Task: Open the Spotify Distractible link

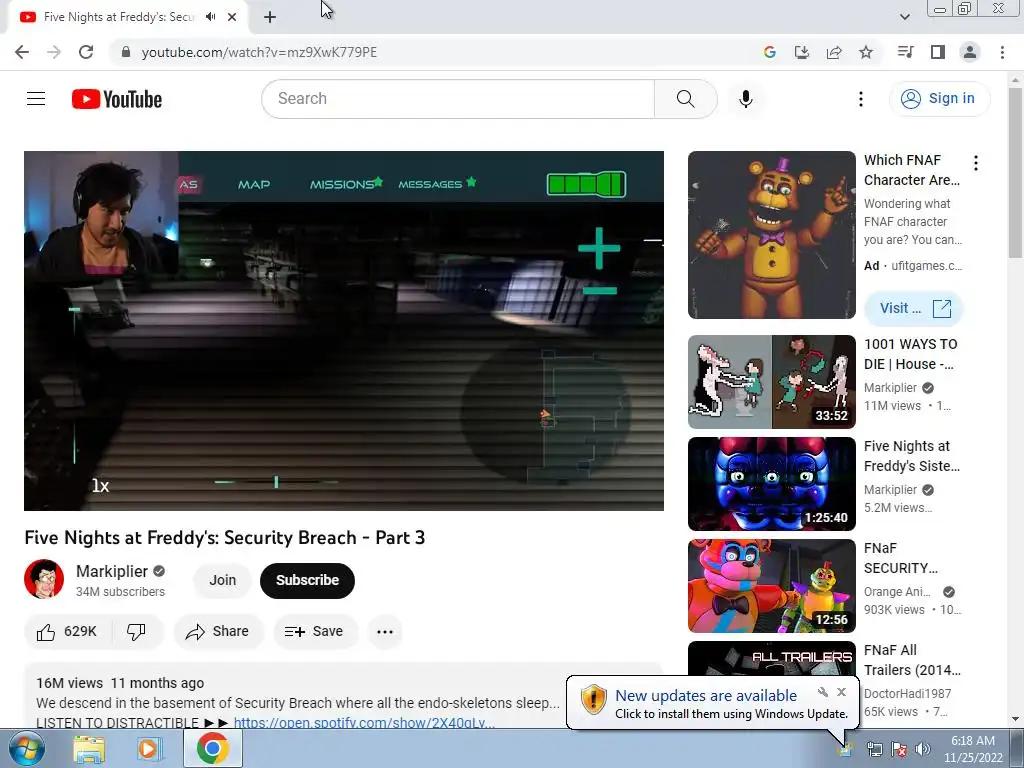Action: point(364,722)
